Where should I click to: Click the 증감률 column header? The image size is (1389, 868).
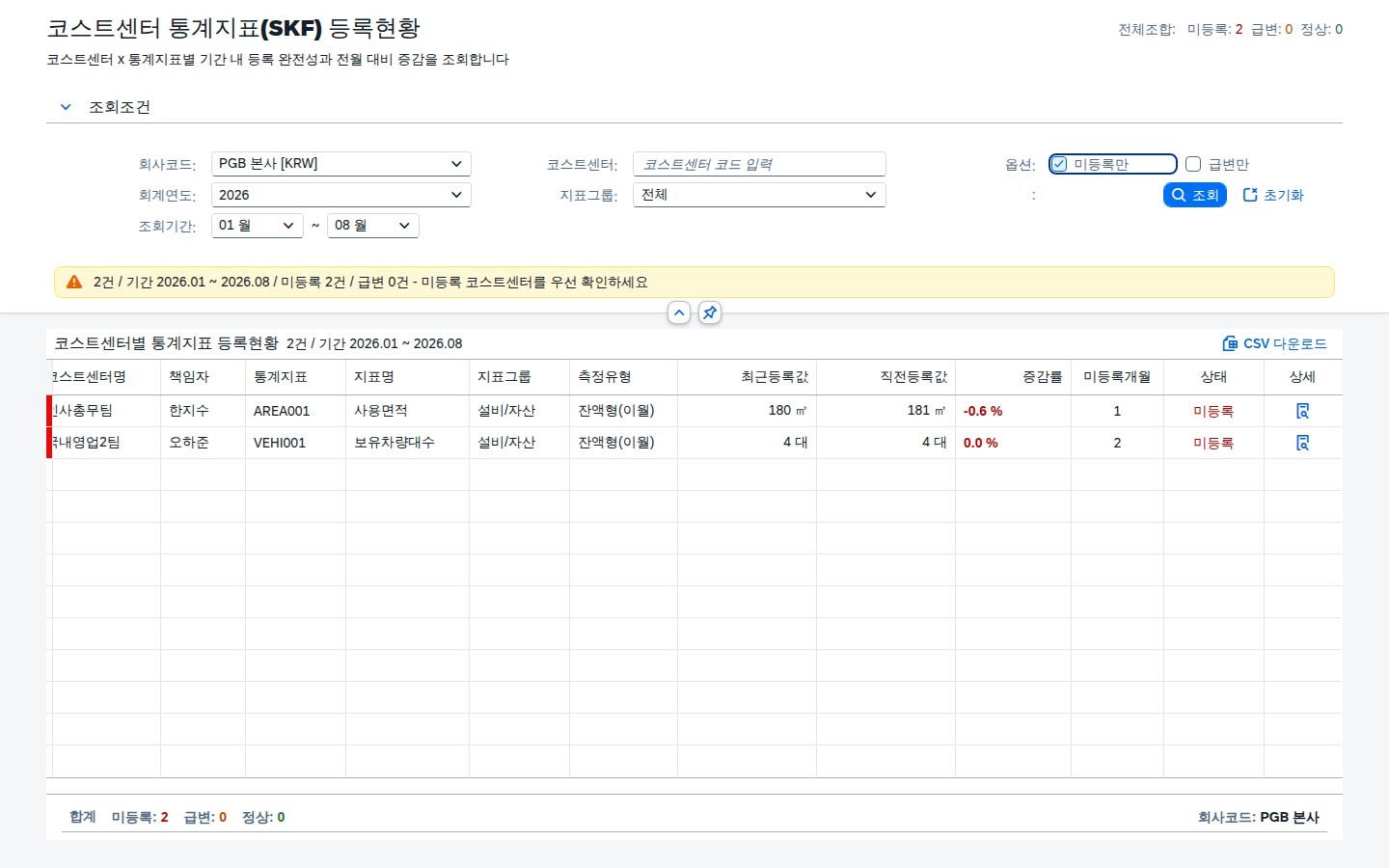[x=1013, y=377]
